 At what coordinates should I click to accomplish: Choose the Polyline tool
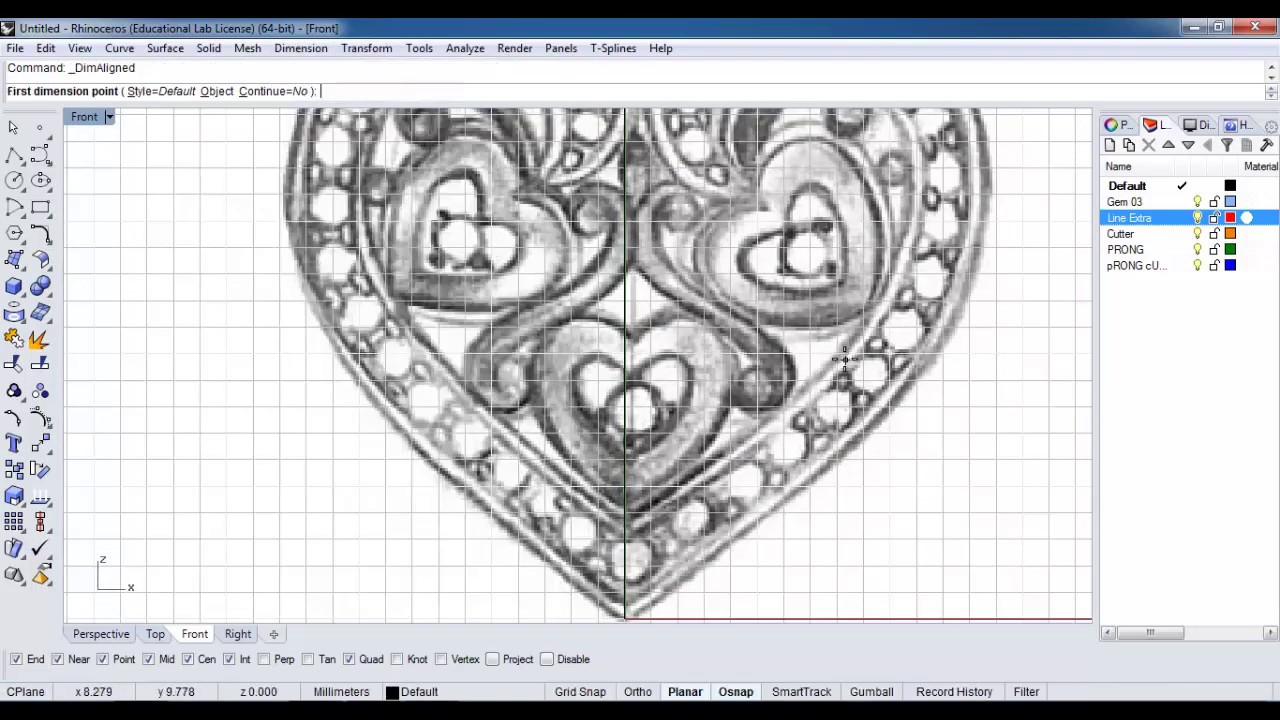[14, 154]
